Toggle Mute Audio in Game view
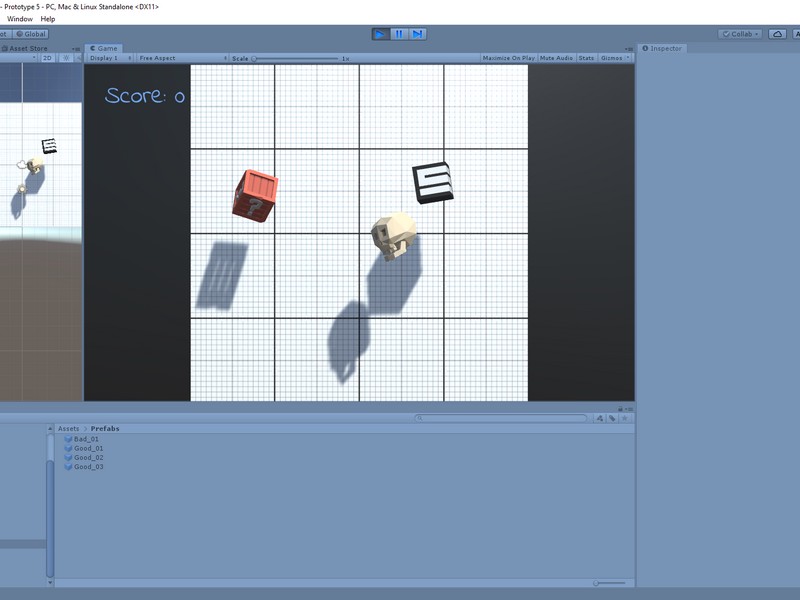 556,58
